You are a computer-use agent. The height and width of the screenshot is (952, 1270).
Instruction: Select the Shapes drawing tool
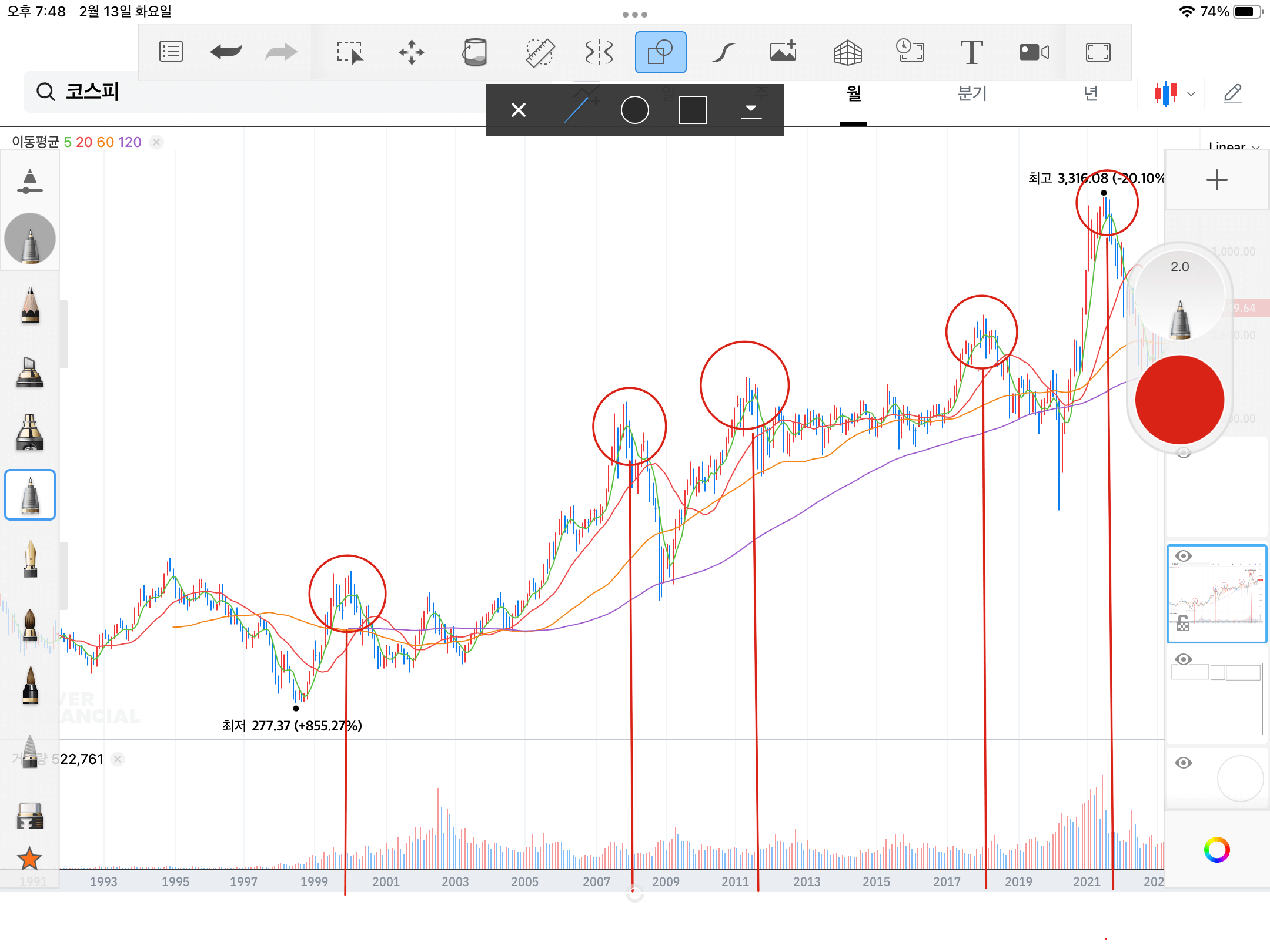point(660,52)
